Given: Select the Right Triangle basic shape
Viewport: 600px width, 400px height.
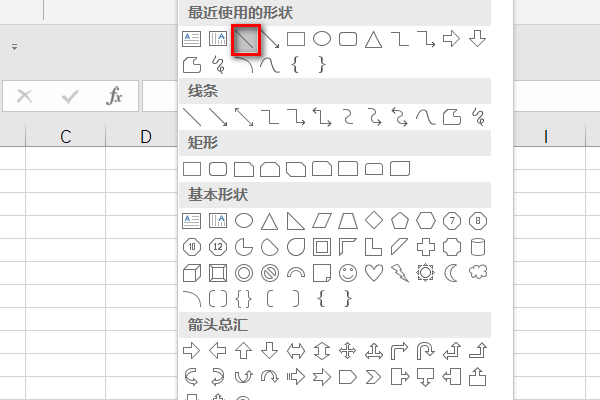Looking at the screenshot, I should [295, 221].
